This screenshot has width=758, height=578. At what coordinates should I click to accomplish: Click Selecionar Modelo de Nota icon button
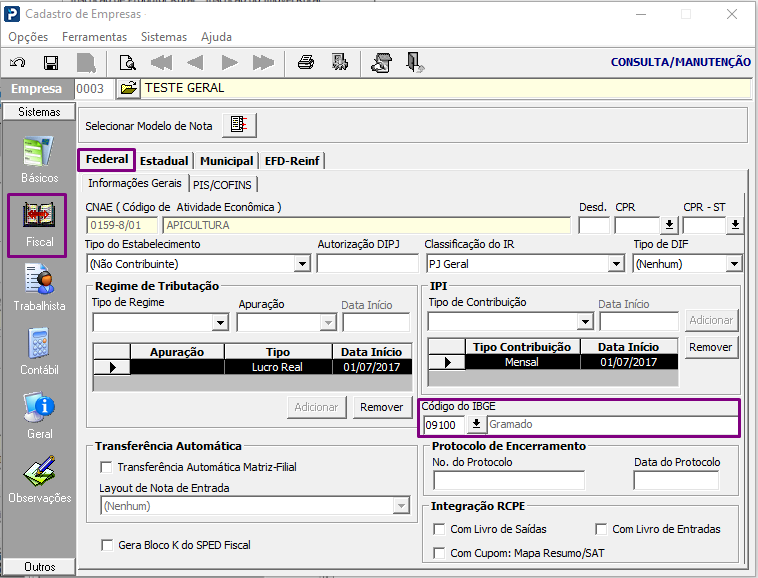click(239, 126)
